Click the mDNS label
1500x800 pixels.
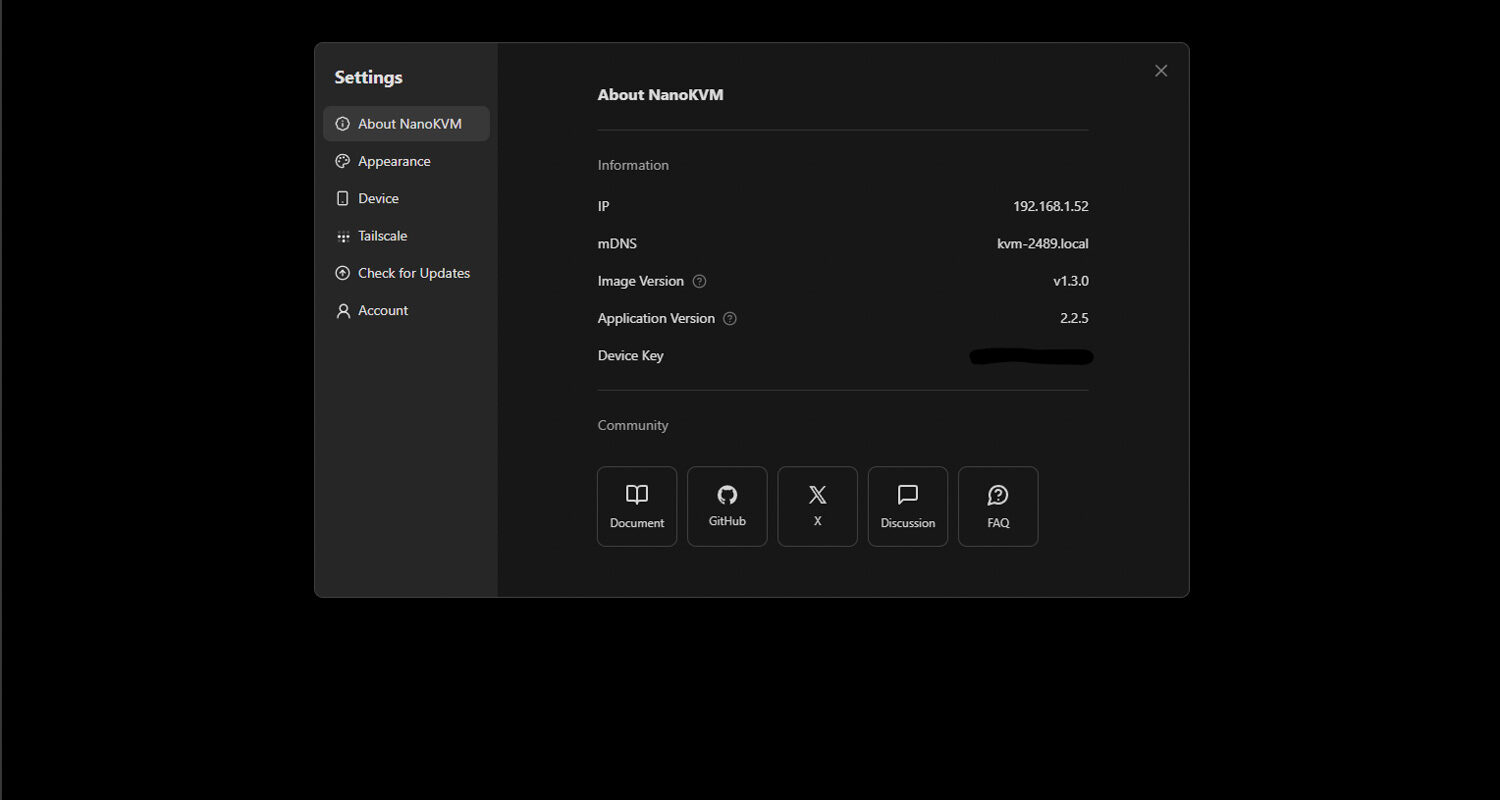pyautogui.click(x=617, y=244)
